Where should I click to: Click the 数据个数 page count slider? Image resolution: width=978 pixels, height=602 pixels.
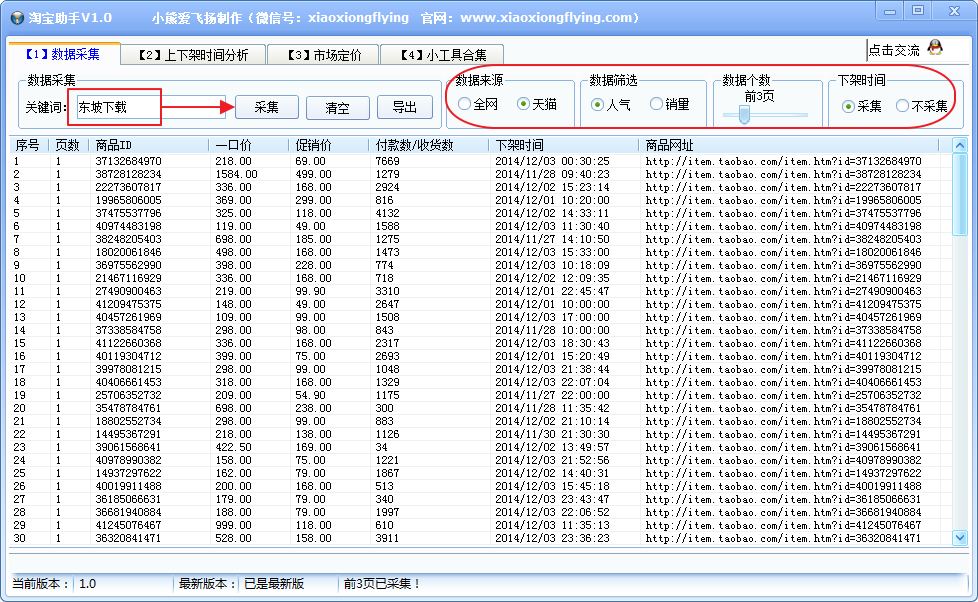743,114
